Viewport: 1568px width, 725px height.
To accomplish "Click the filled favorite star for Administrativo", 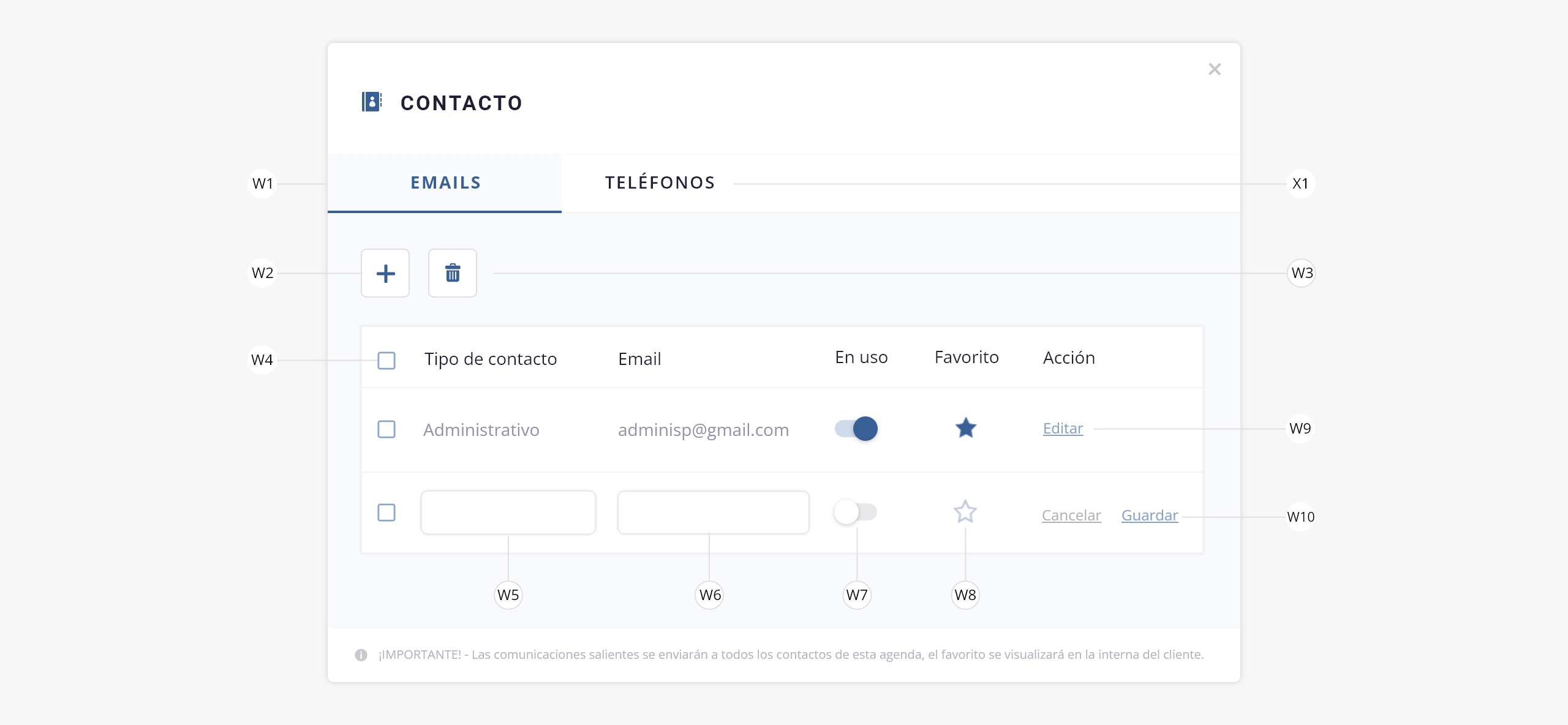I will [x=966, y=428].
